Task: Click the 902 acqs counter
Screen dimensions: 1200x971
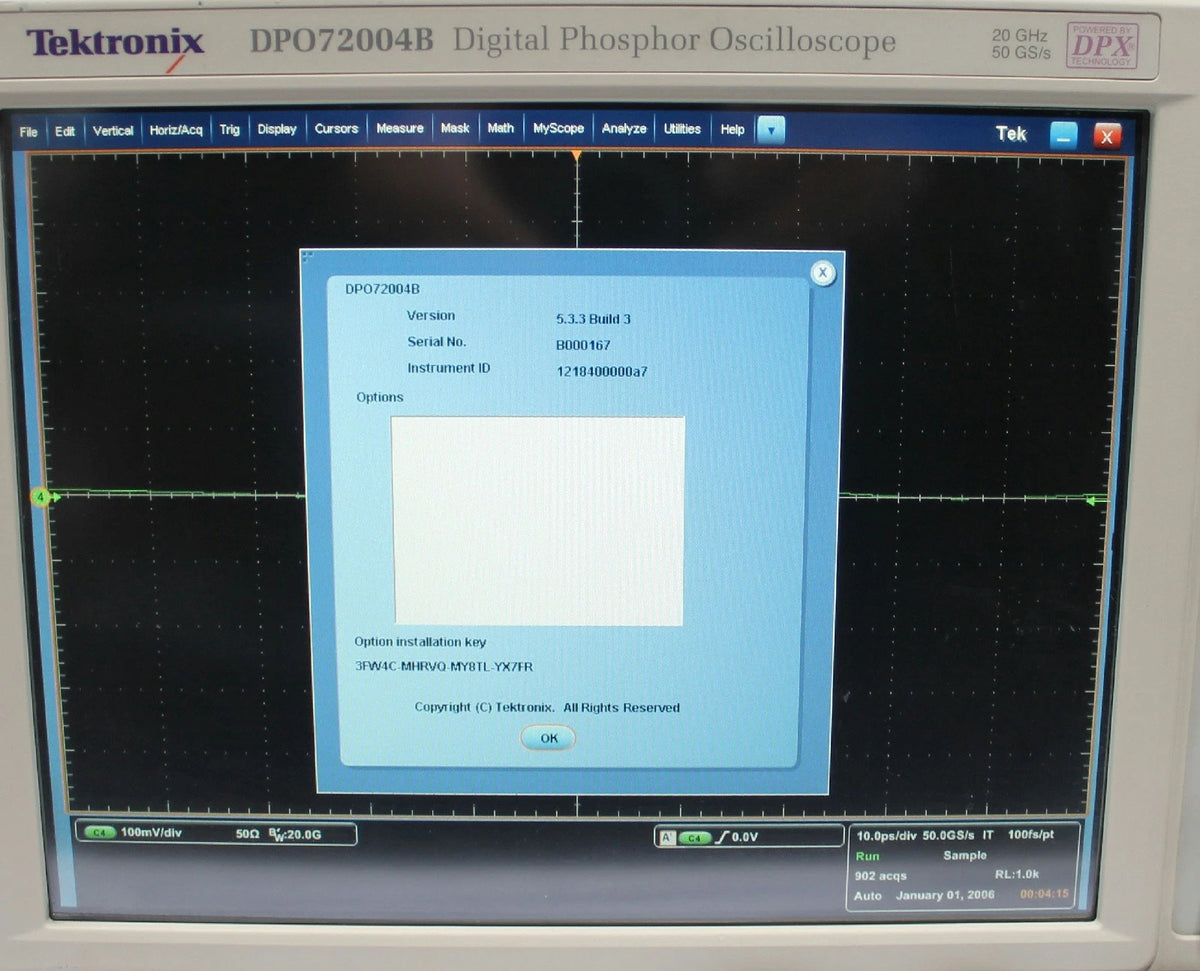Action: point(881,875)
